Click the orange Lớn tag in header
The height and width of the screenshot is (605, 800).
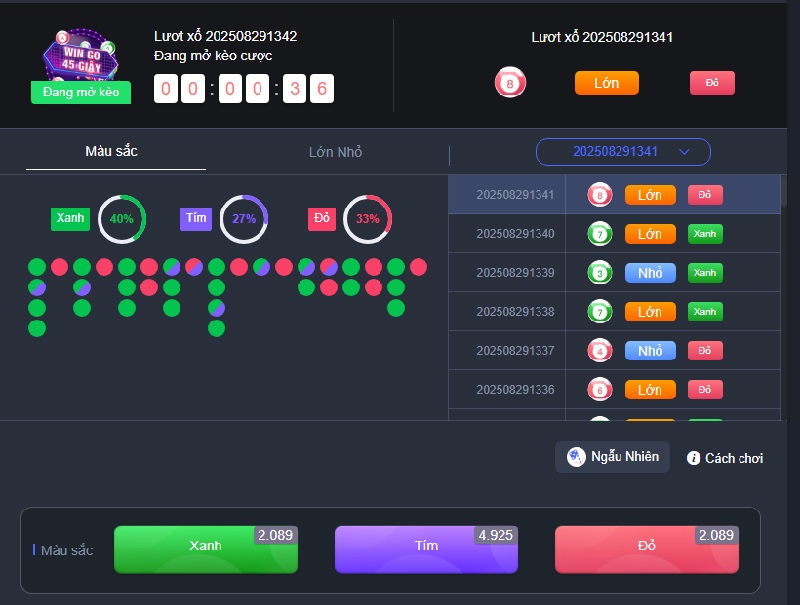(x=606, y=83)
